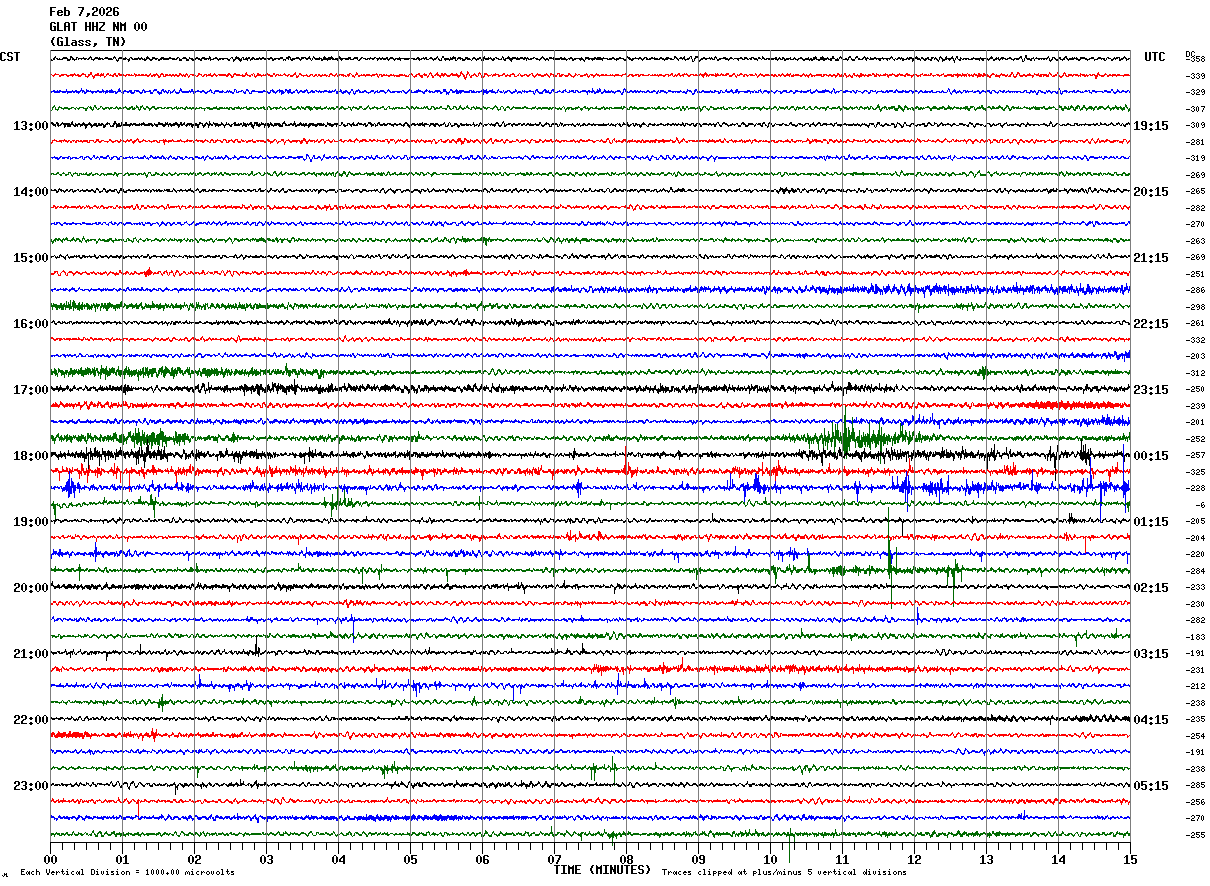Click minute 15 on the time axis
The image size is (1210, 886).
pyautogui.click(x=1130, y=859)
